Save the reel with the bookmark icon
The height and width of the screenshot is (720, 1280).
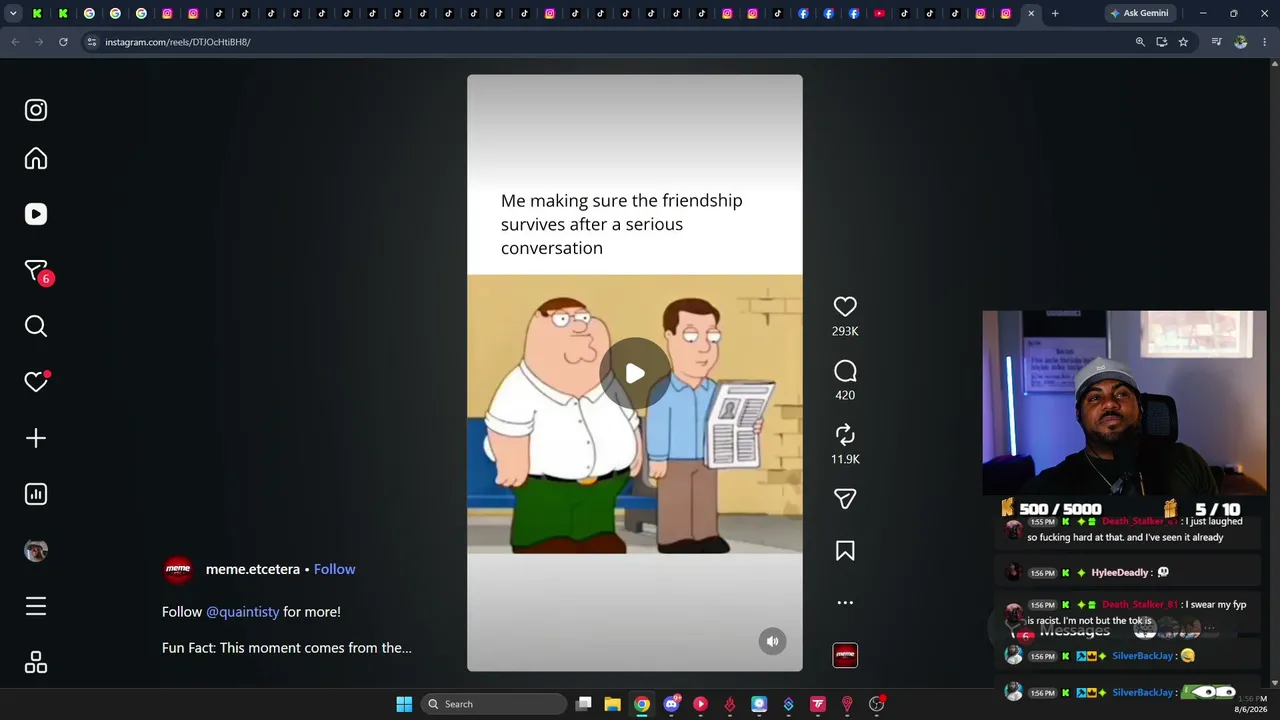845,551
